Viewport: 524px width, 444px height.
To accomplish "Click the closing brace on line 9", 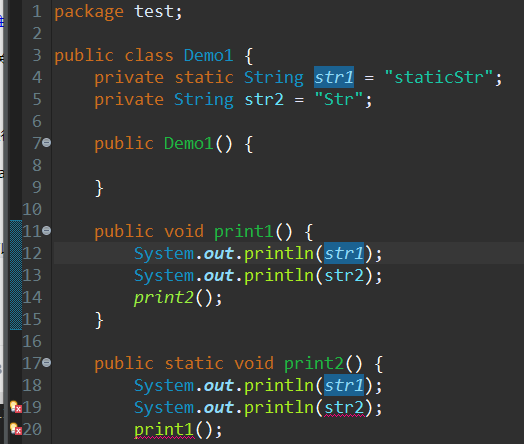I will (99, 188).
